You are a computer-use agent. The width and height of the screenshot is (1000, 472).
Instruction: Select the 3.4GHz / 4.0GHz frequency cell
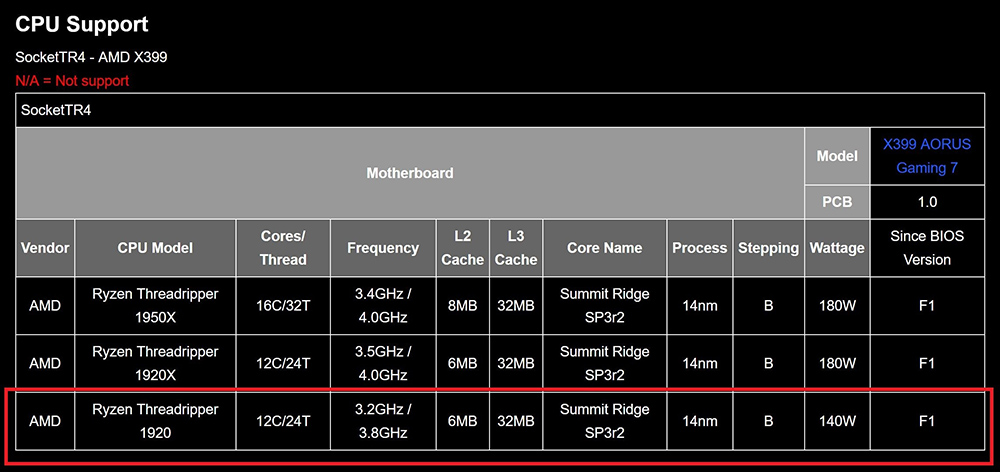coord(383,306)
